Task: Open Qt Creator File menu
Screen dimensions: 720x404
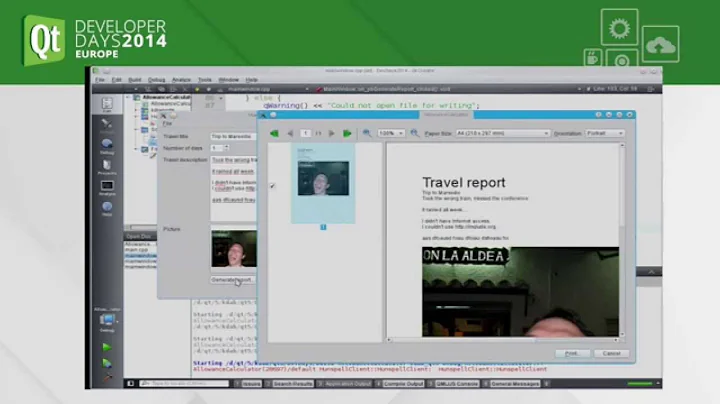Action: [100, 80]
